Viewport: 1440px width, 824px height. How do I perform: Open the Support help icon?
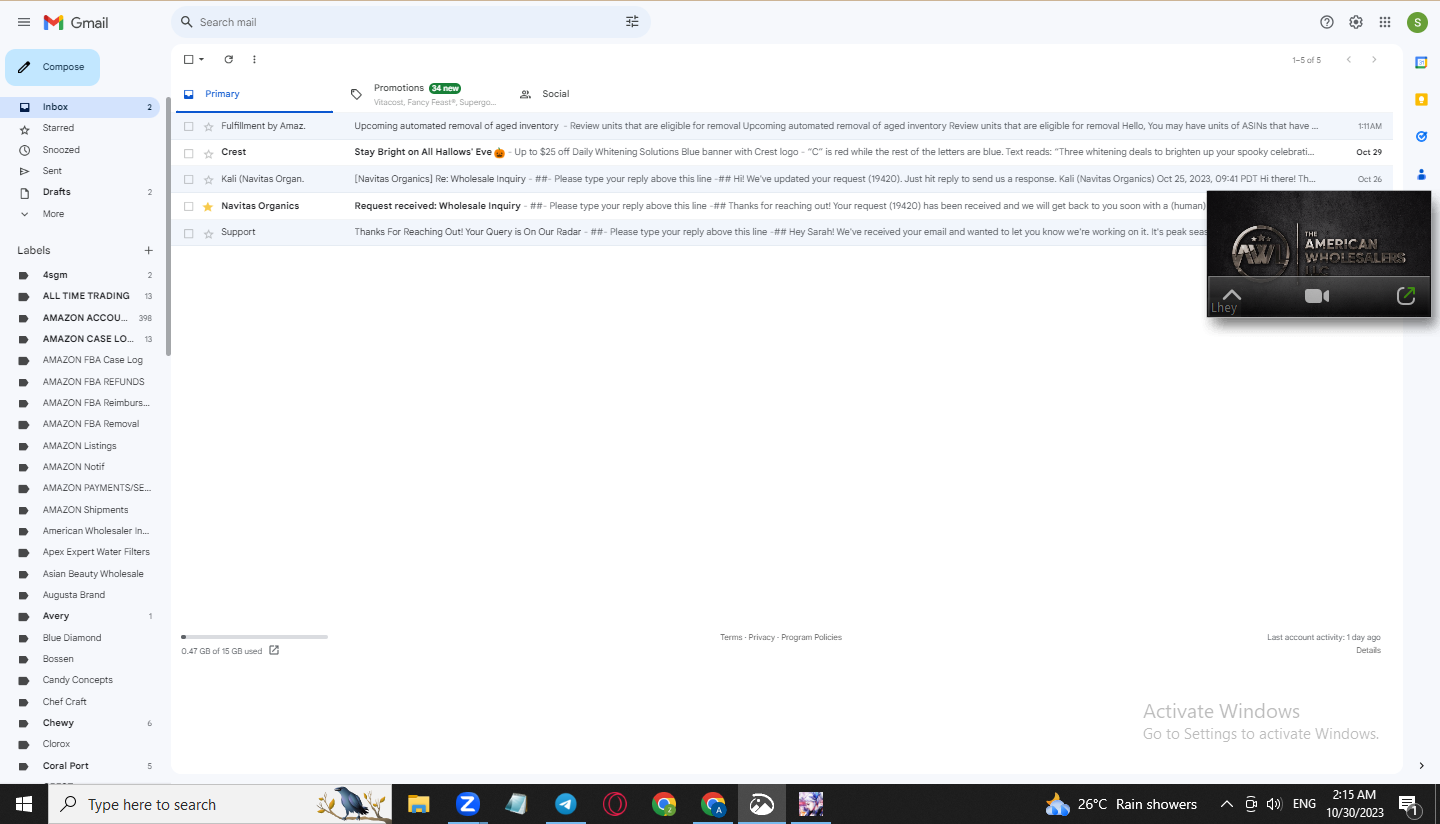click(1327, 22)
